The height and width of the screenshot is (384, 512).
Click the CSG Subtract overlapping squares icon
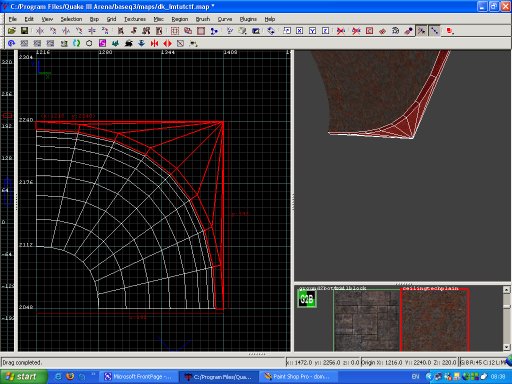(188, 31)
